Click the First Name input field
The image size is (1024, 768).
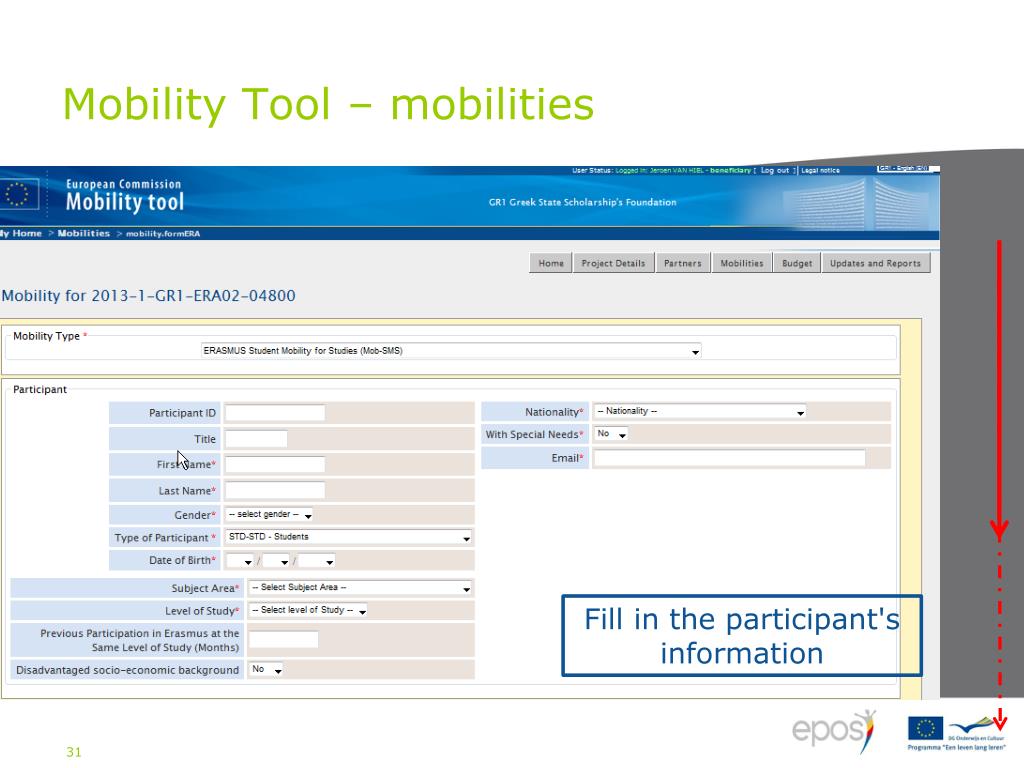tap(275, 464)
